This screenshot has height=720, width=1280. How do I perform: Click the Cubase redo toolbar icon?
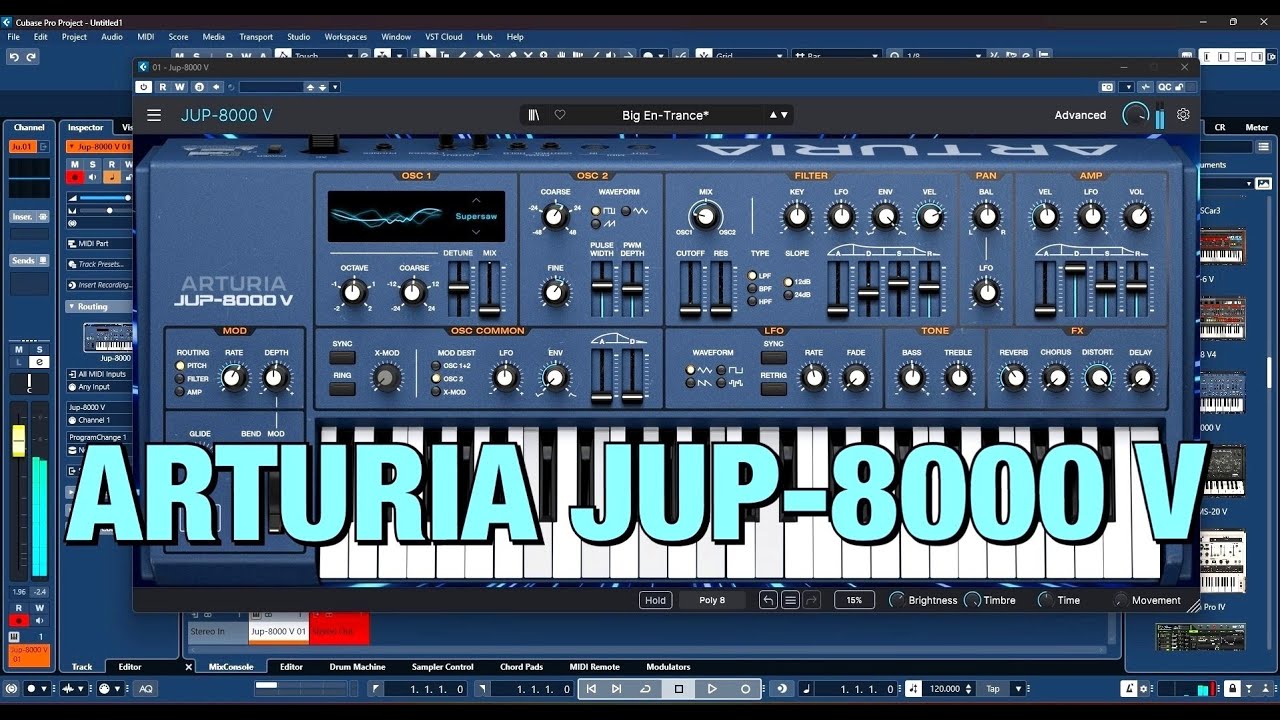[31, 57]
